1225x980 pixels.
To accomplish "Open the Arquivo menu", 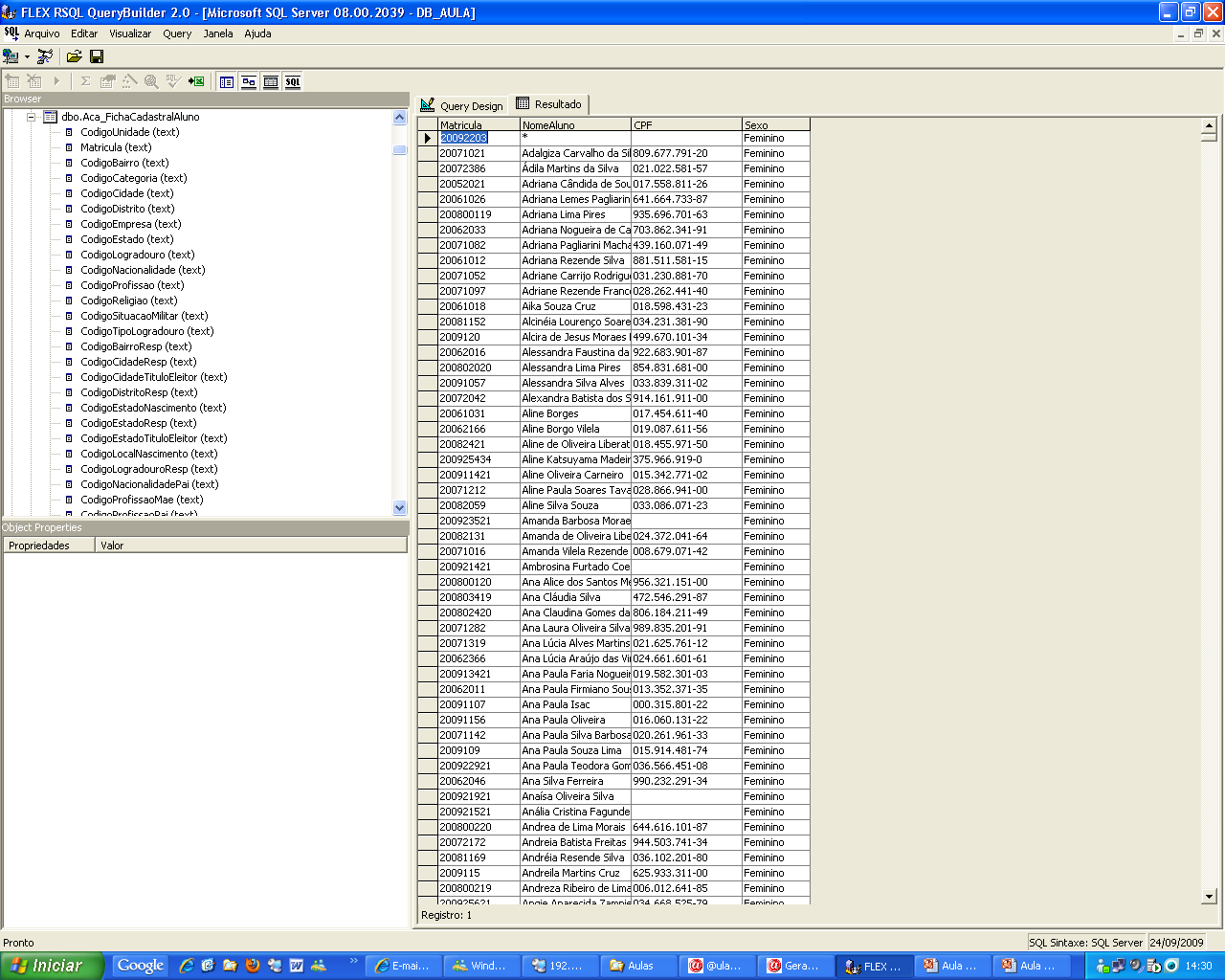I will pyautogui.click(x=42, y=33).
